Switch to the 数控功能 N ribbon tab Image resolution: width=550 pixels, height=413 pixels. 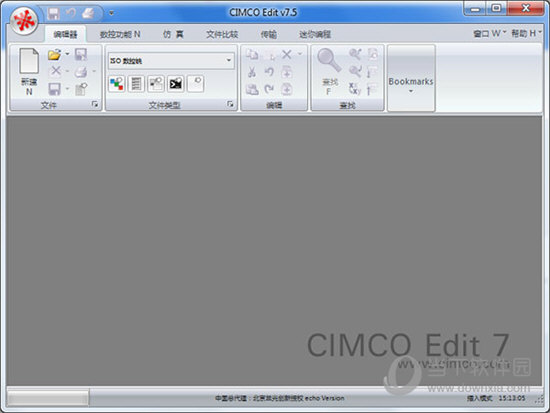(120, 34)
